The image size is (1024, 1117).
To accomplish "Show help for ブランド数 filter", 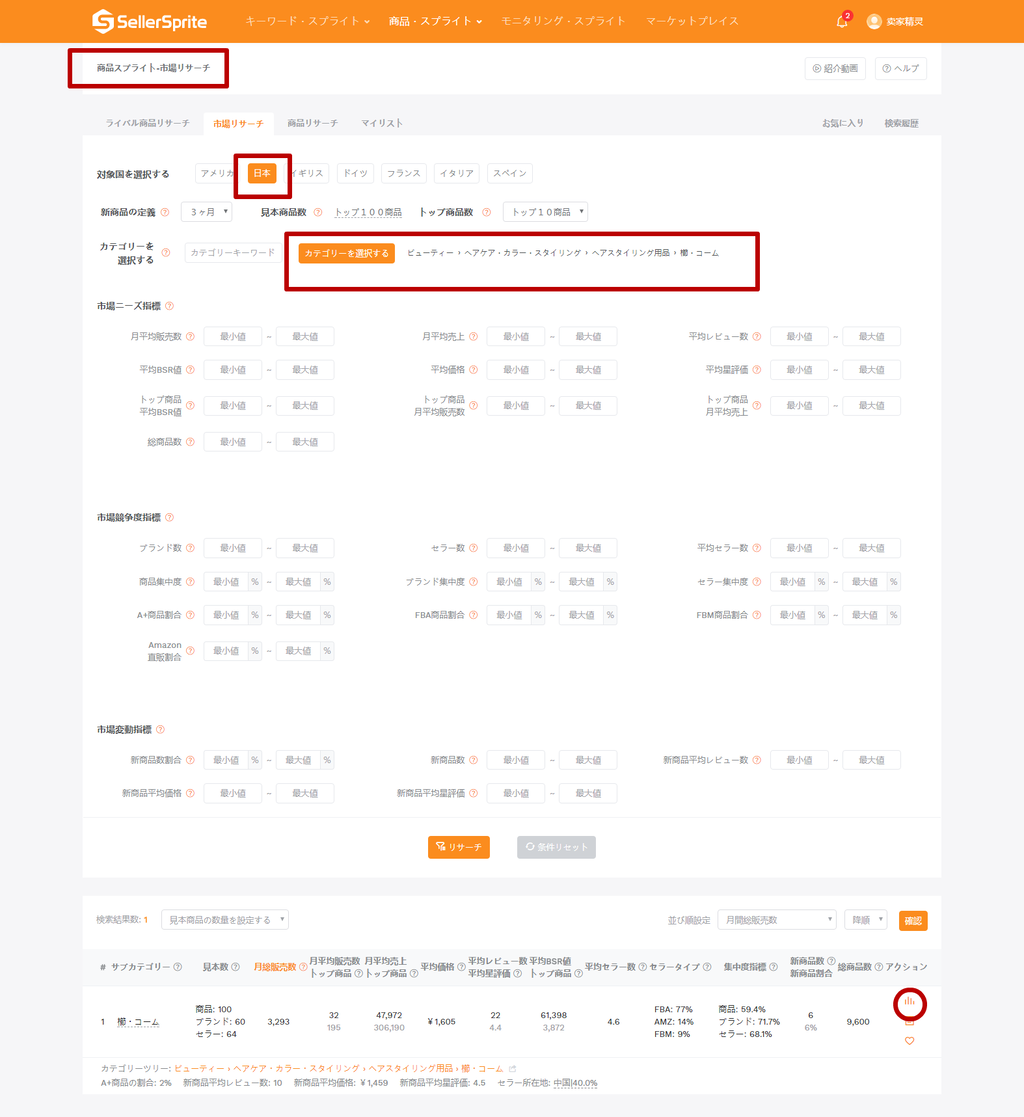I will pyautogui.click(x=190, y=548).
